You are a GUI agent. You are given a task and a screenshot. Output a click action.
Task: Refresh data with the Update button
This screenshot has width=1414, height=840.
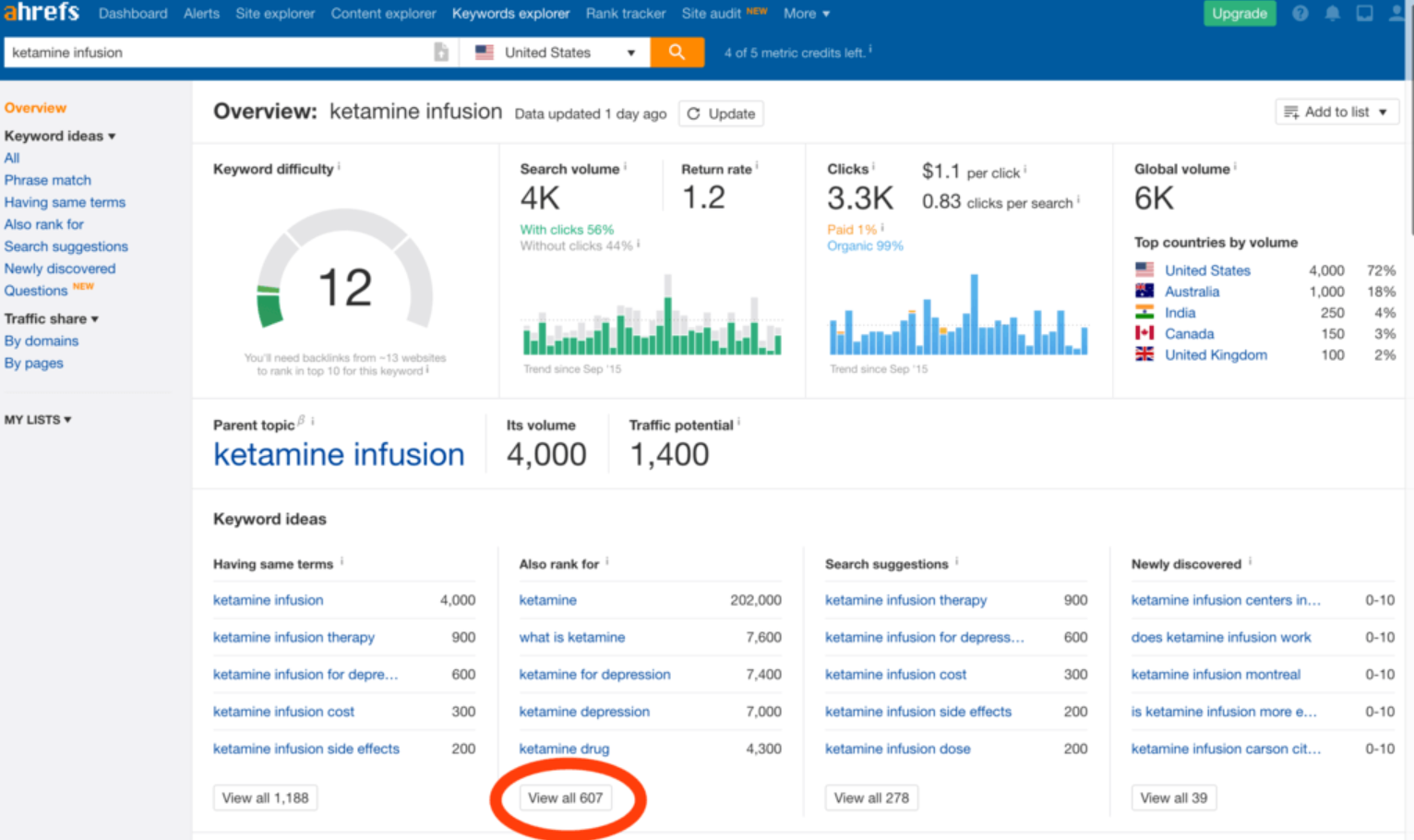tap(721, 114)
